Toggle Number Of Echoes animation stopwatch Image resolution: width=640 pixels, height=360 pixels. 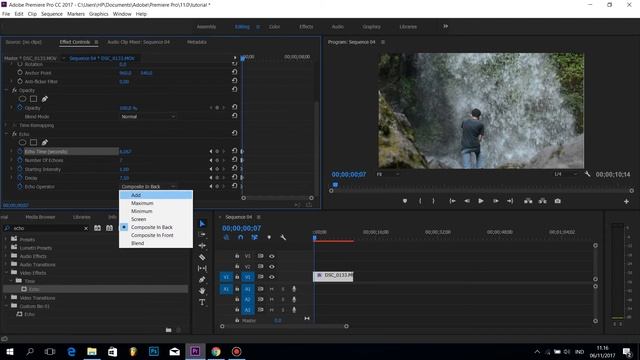point(20,160)
